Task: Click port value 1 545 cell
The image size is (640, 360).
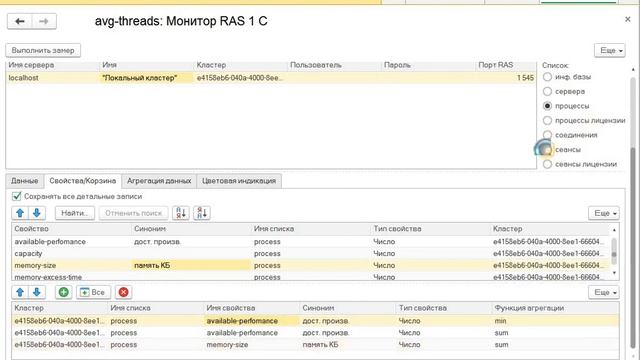Action: click(506, 78)
